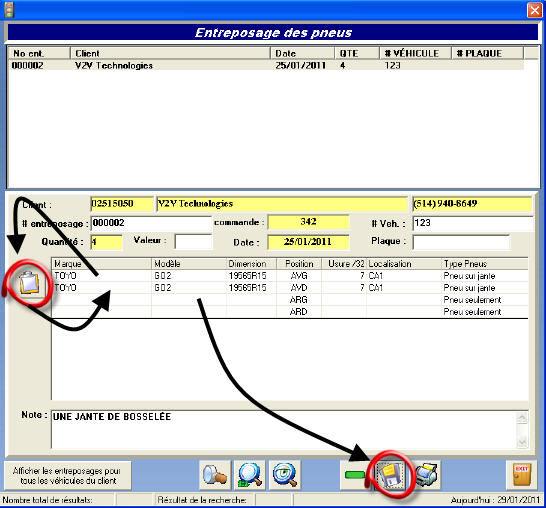Click the '# VÉHICULE' column header

click(415, 53)
